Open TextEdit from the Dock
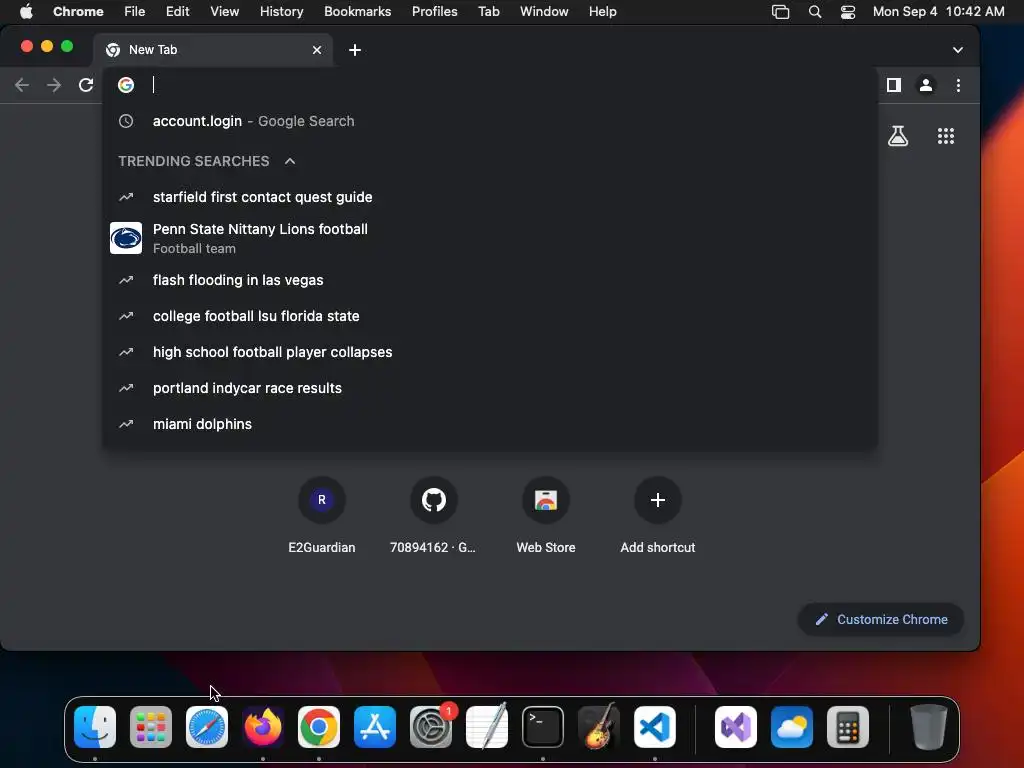This screenshot has width=1024, height=768. tap(487, 727)
